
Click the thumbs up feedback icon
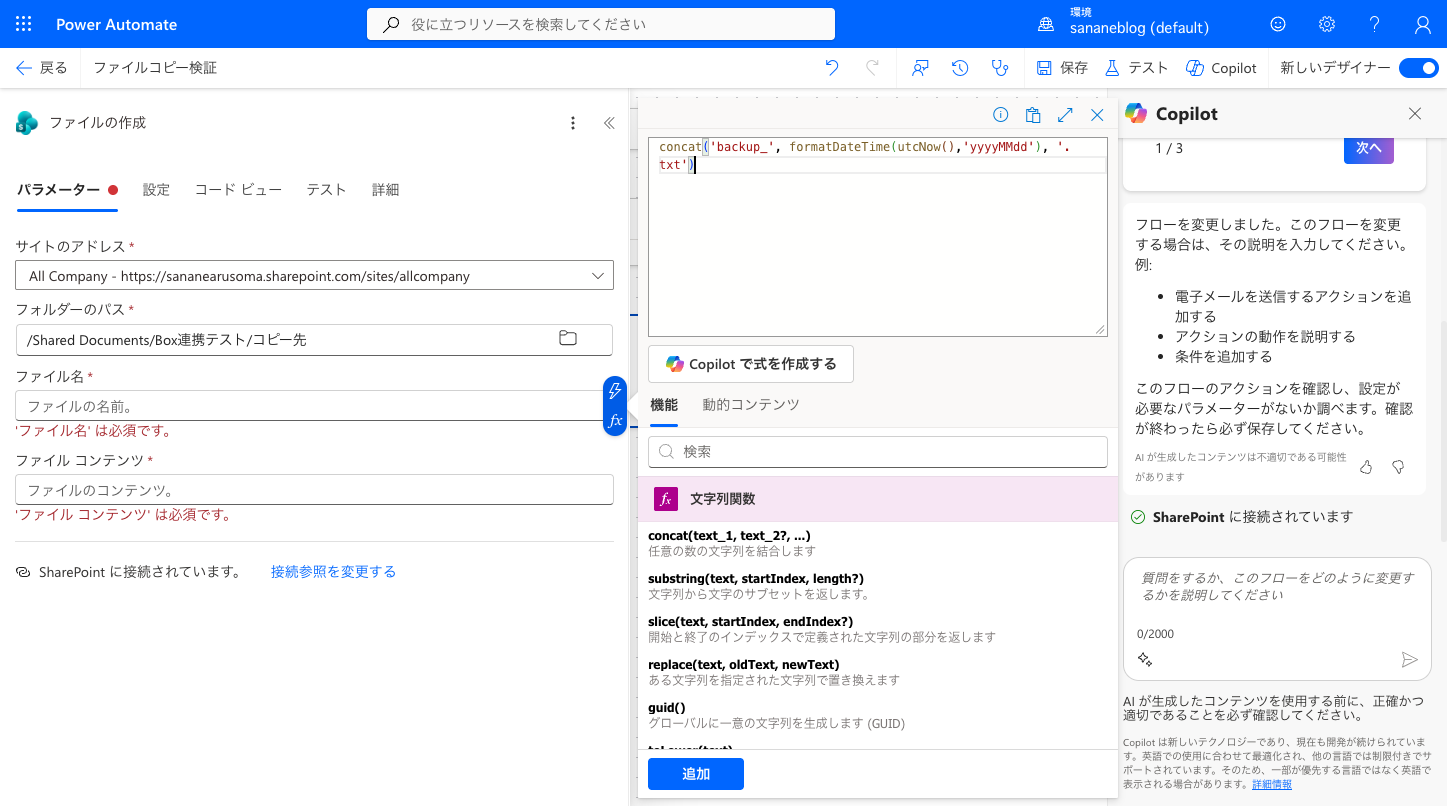pos(1366,467)
